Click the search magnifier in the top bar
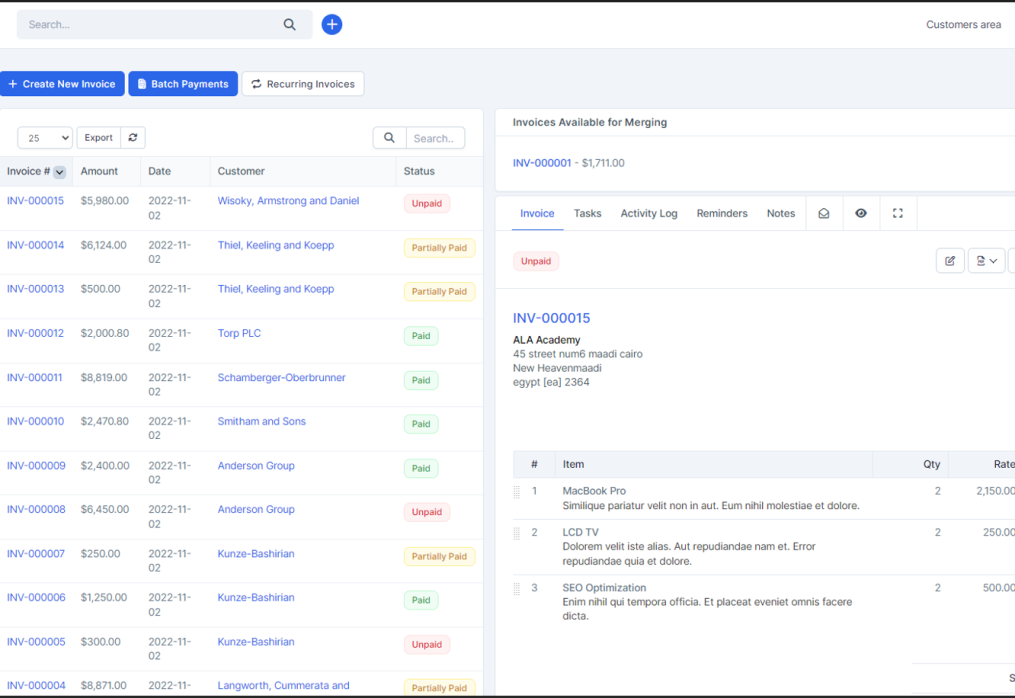 coord(289,24)
